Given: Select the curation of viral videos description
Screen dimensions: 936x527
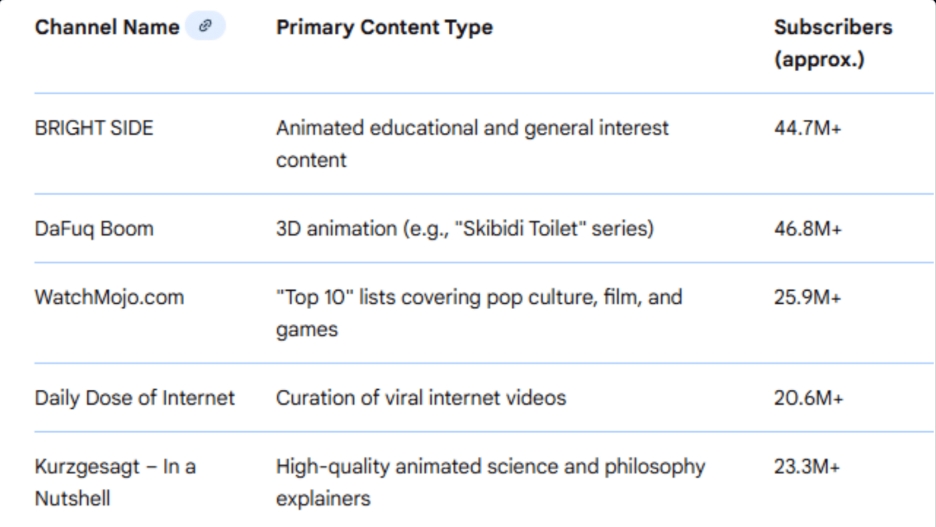Looking at the screenshot, I should (x=421, y=397).
